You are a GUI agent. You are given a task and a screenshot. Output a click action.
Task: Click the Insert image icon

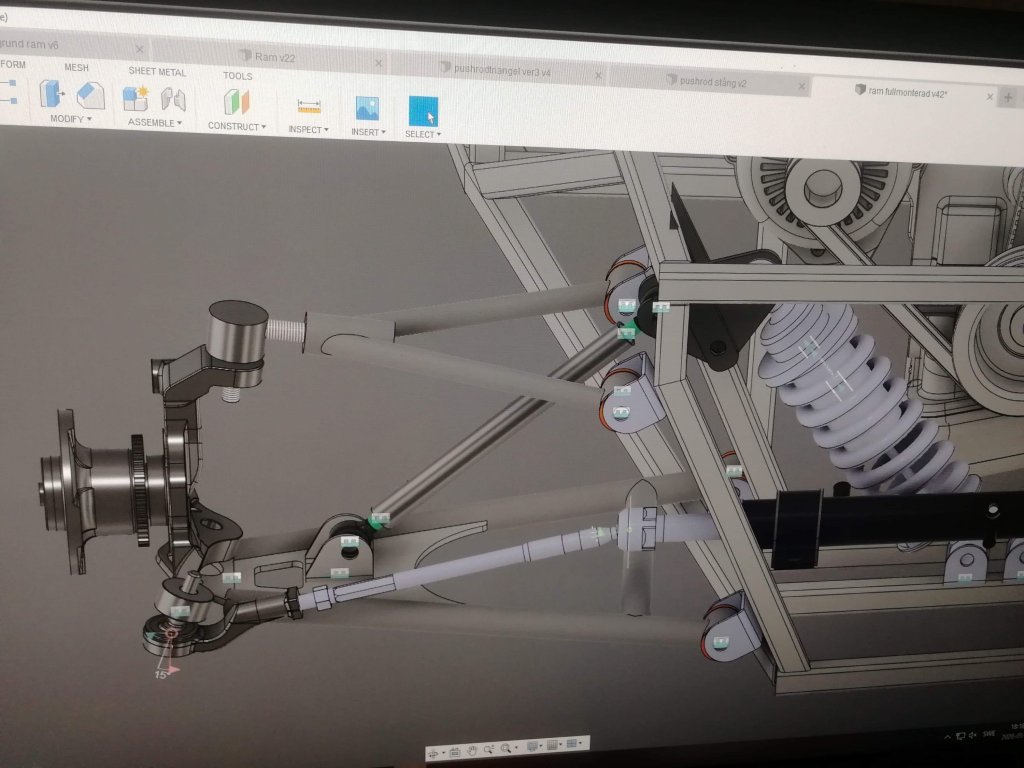[x=367, y=108]
